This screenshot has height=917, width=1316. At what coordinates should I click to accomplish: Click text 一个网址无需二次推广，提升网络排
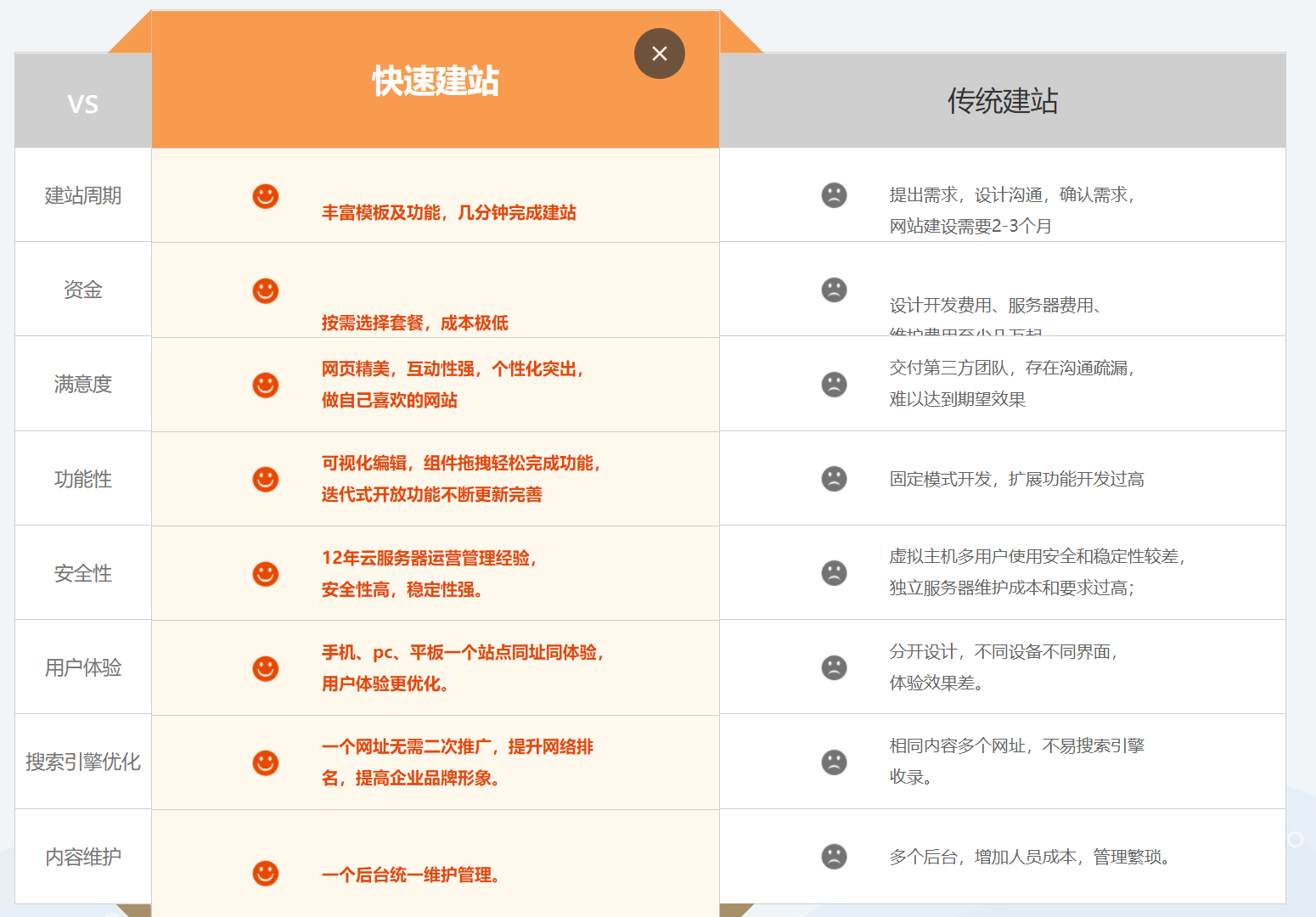tap(458, 746)
